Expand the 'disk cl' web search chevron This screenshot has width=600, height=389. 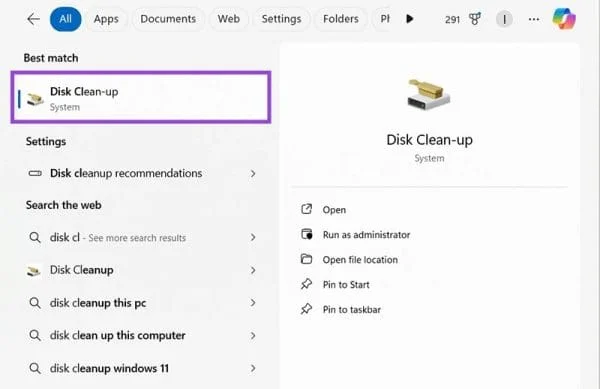pos(253,238)
